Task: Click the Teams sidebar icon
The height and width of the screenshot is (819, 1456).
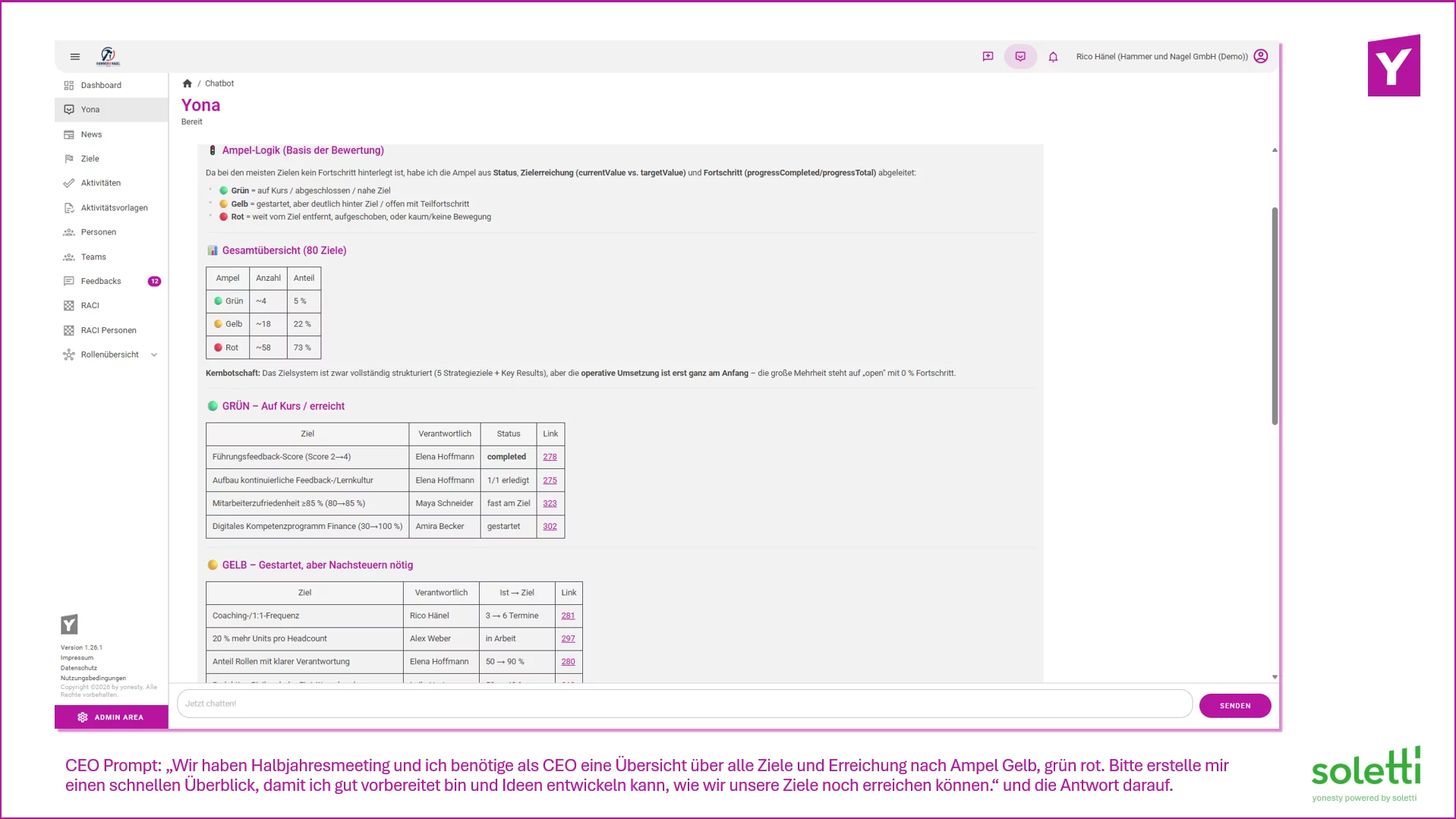Action: [x=69, y=257]
